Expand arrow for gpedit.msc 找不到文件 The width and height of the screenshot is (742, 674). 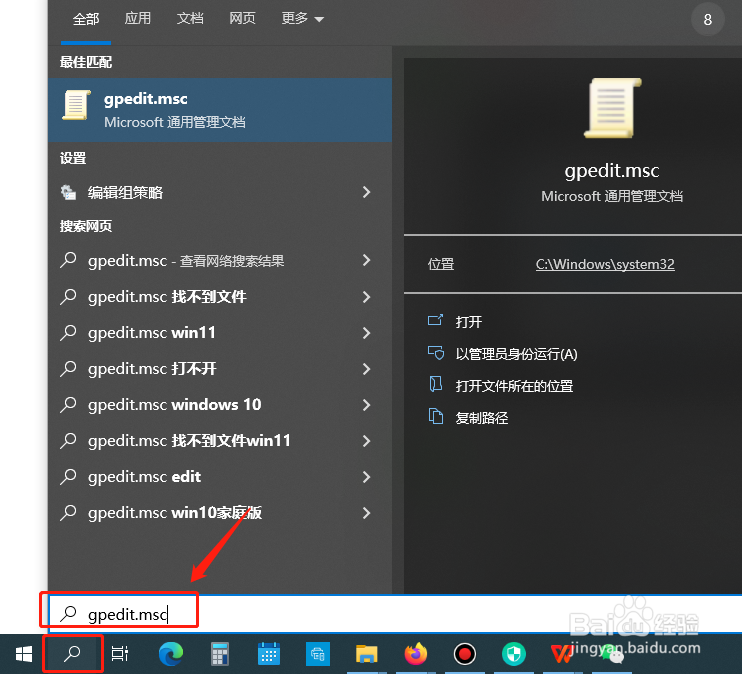click(366, 297)
